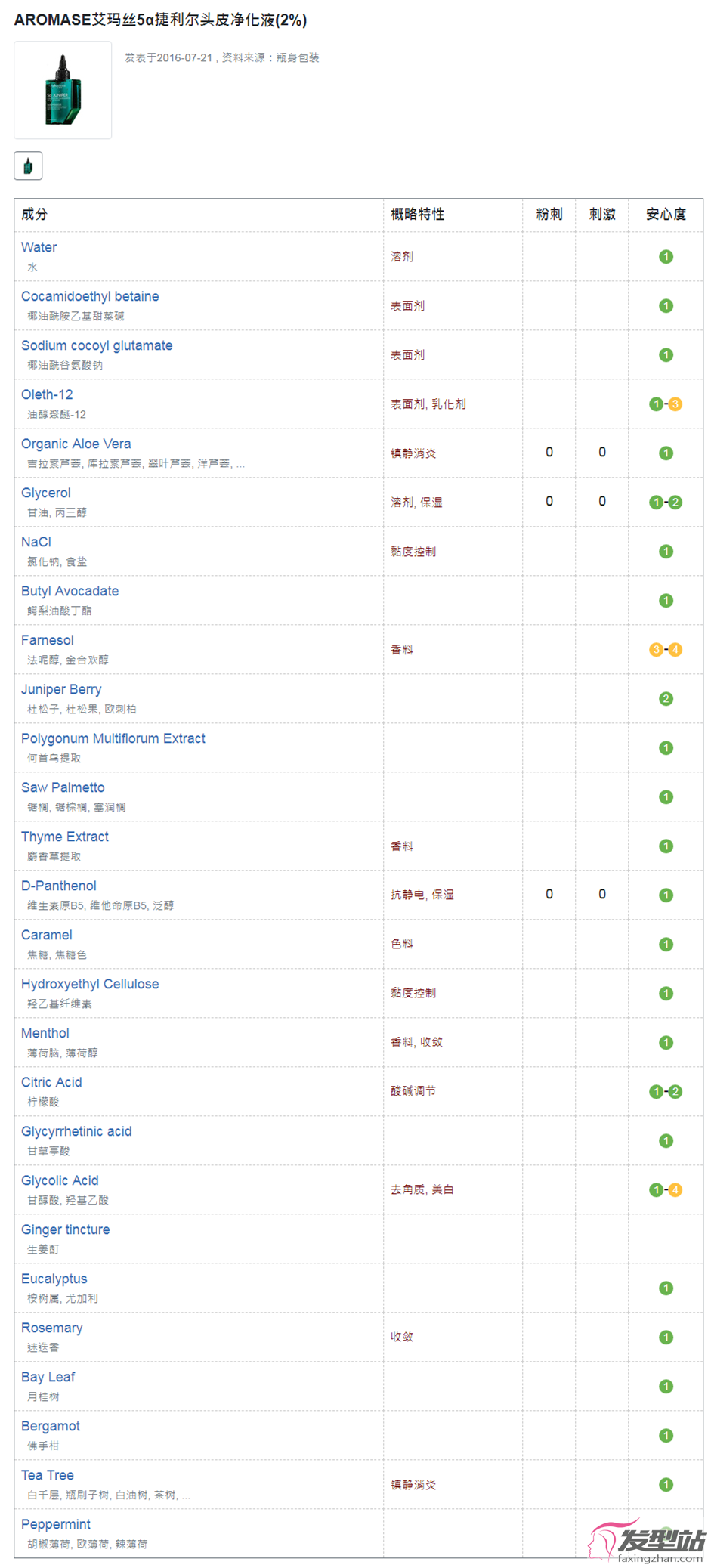Viewport: 711px width, 1568px height.
Task: Open the Hydroxyethyl Cellulose ingredient link
Action: pos(90,984)
